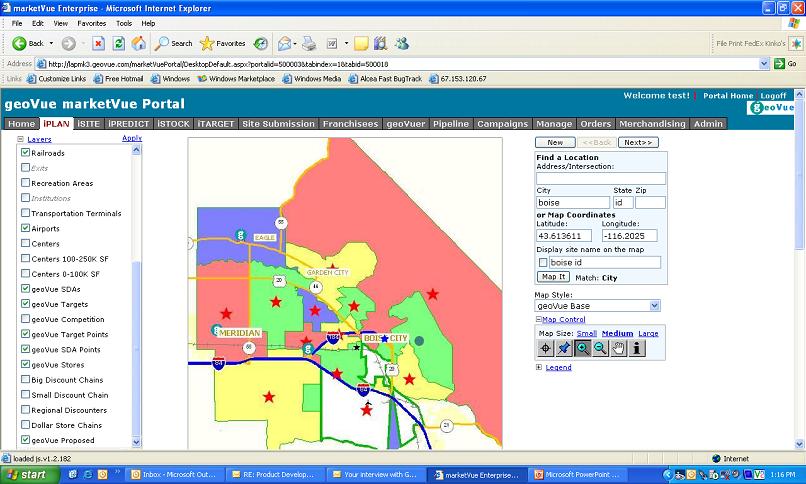Click the browser Forward arrow icon
Image resolution: width=806 pixels, height=484 pixels.
(x=68, y=44)
